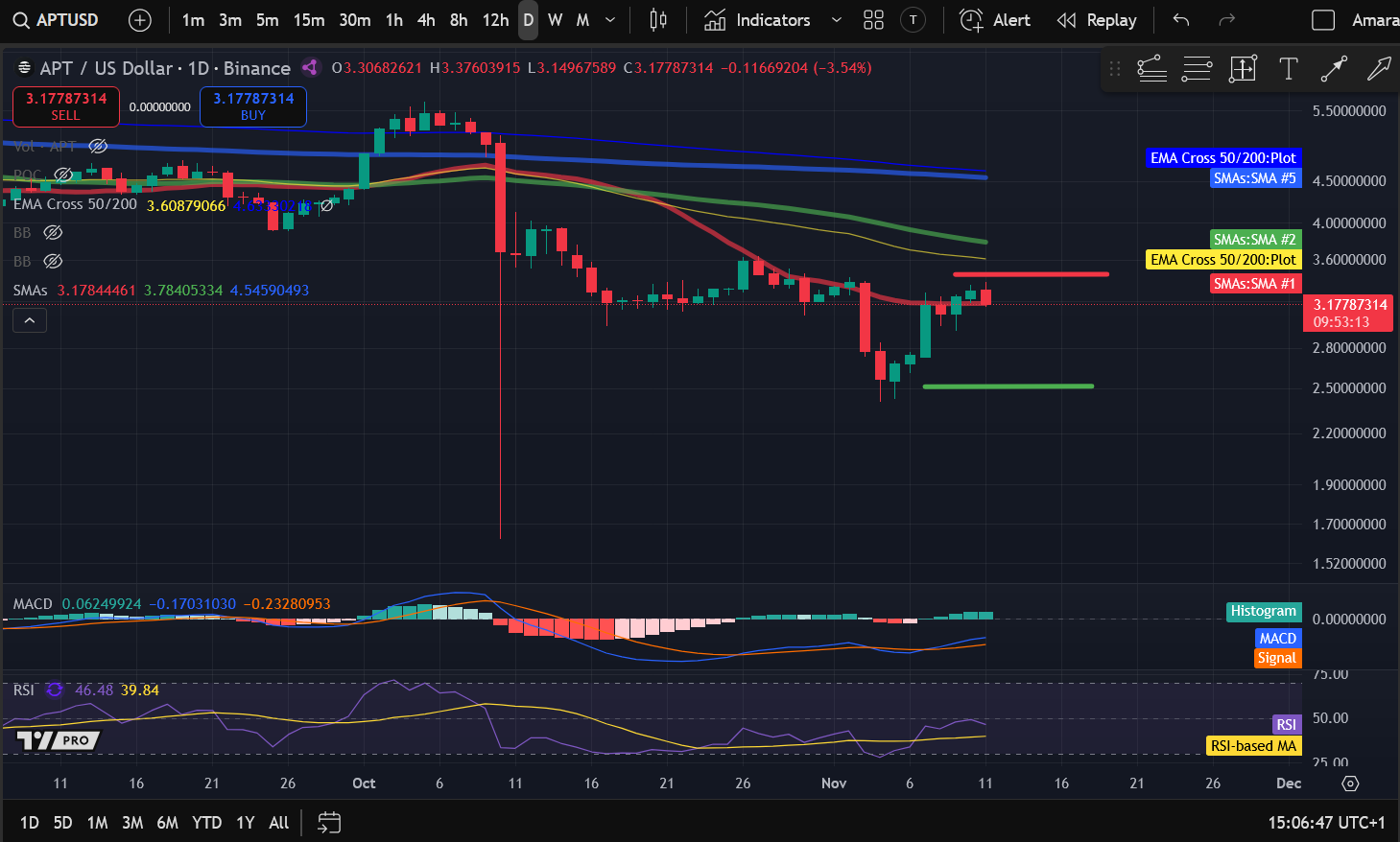Image resolution: width=1400 pixels, height=842 pixels.
Task: Open chart settings via the gear icon
Action: [1352, 784]
